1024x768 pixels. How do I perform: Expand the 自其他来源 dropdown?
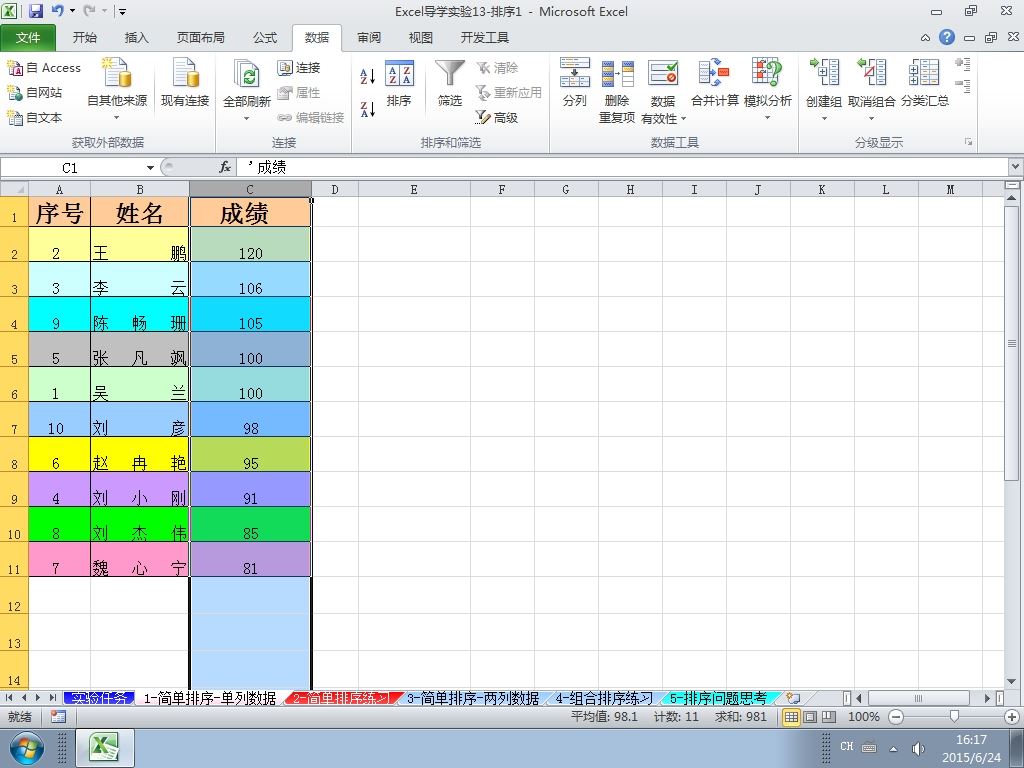point(117,118)
